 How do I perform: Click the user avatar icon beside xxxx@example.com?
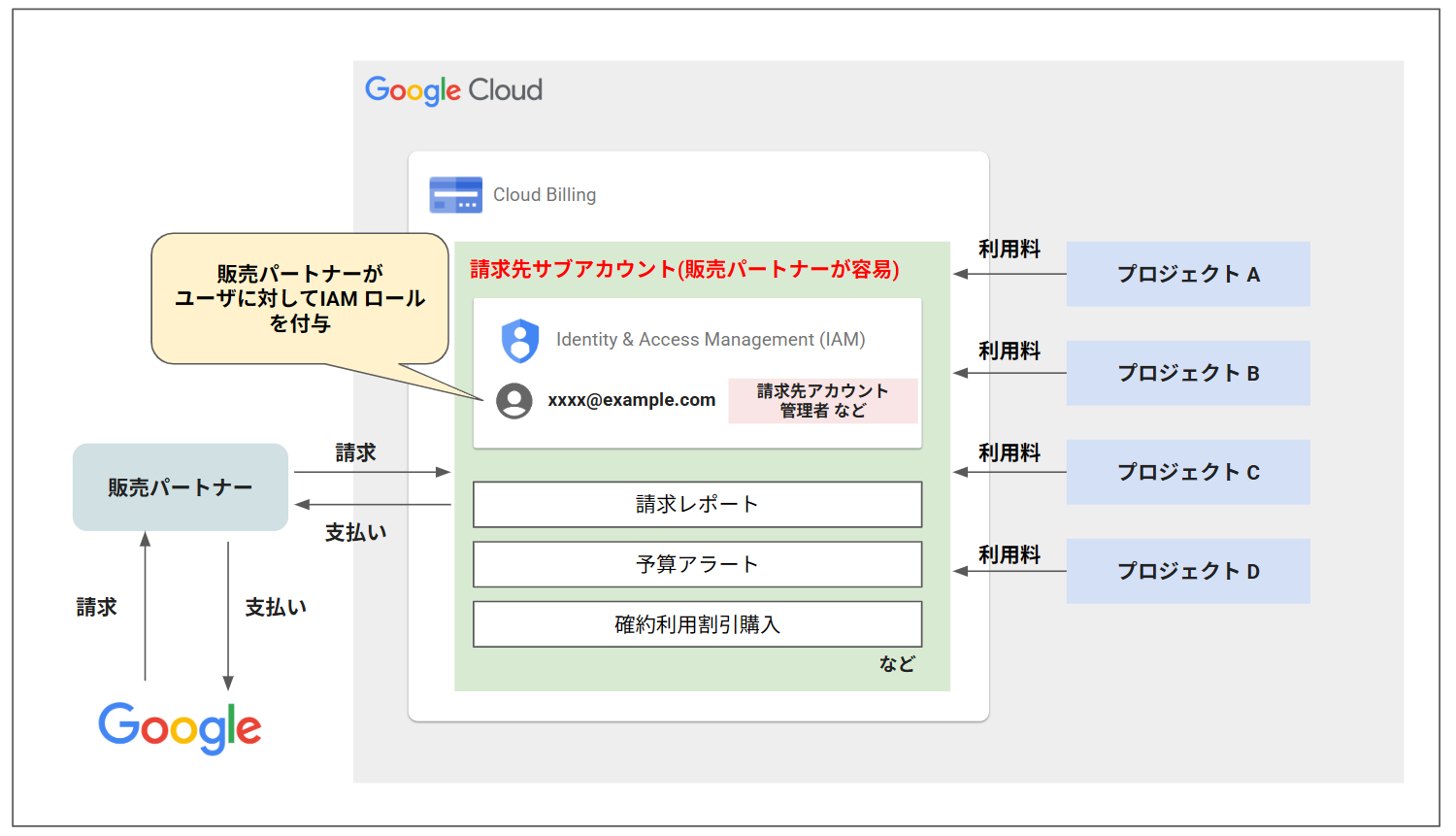click(x=514, y=400)
